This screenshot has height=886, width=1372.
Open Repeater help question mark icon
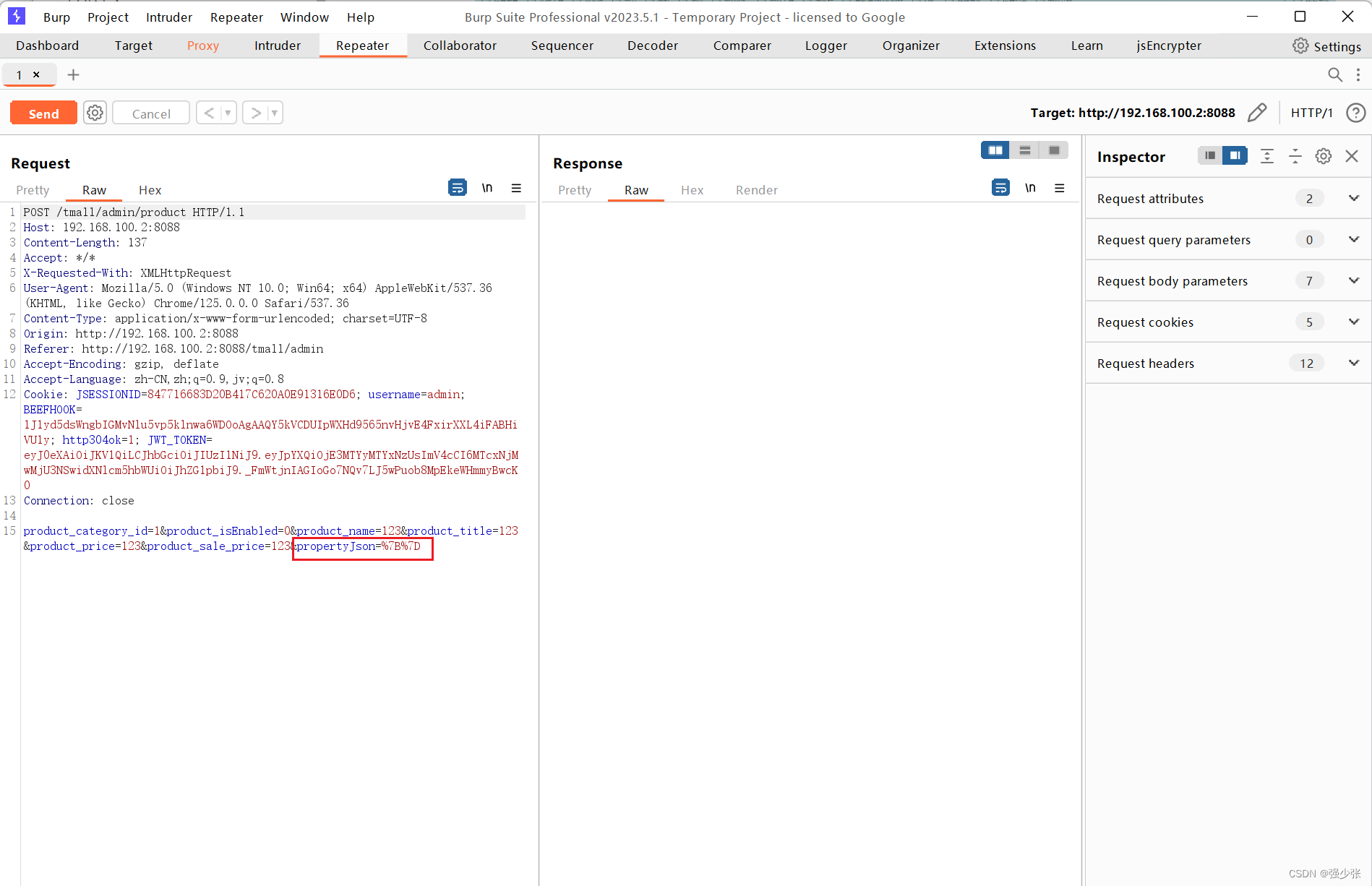coord(1355,112)
